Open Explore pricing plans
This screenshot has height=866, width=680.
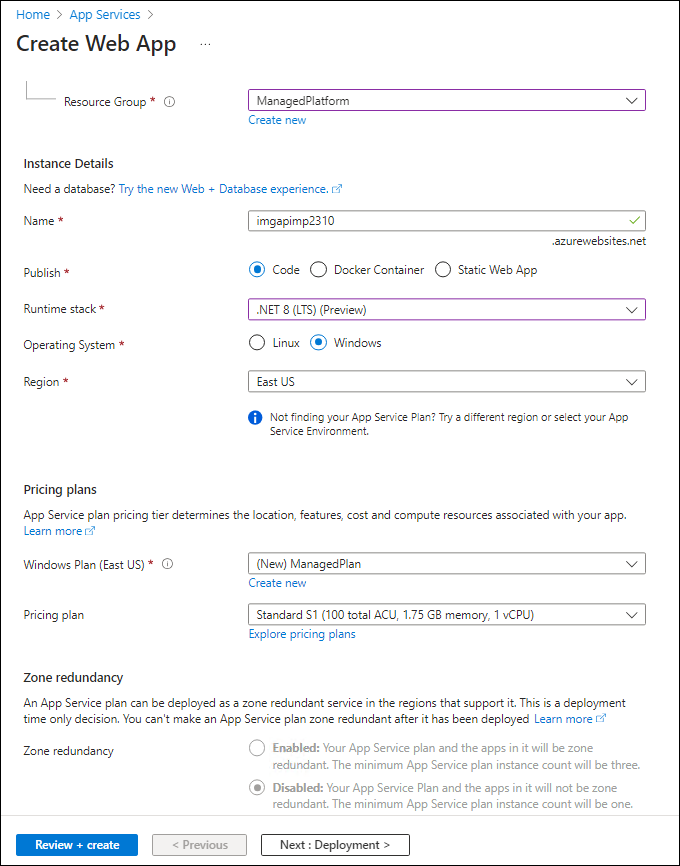click(x=301, y=633)
